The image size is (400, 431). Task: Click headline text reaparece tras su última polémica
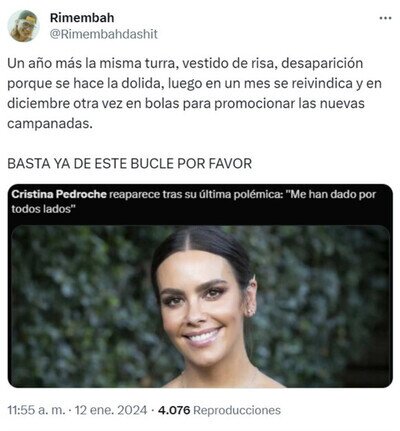point(196,194)
